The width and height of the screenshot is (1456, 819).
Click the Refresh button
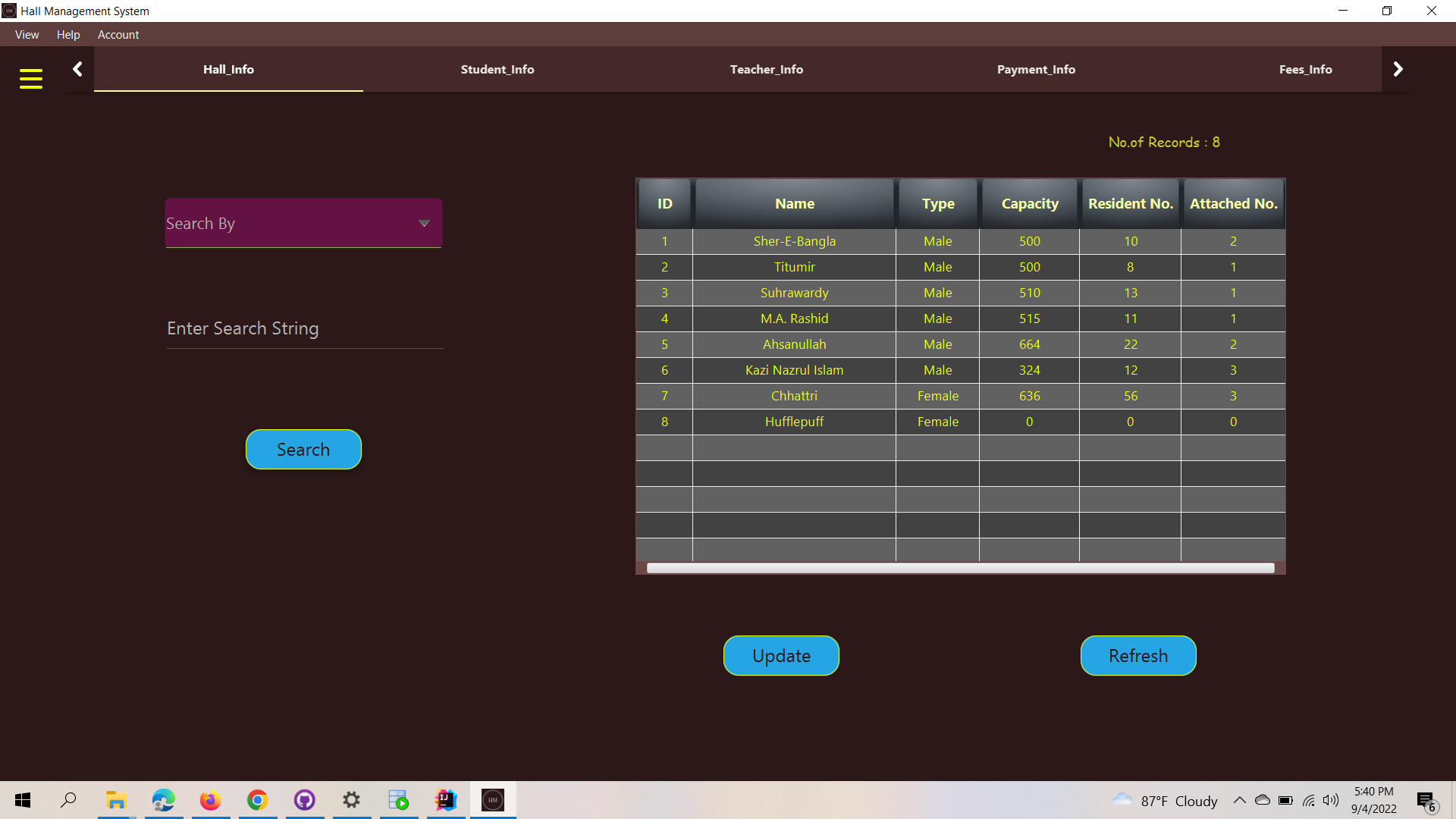pyautogui.click(x=1137, y=655)
